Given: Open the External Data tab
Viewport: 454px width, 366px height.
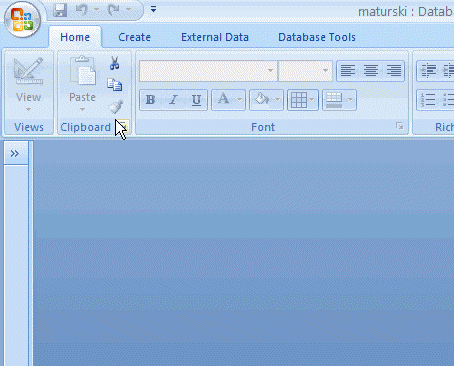Looking at the screenshot, I should pos(215,37).
